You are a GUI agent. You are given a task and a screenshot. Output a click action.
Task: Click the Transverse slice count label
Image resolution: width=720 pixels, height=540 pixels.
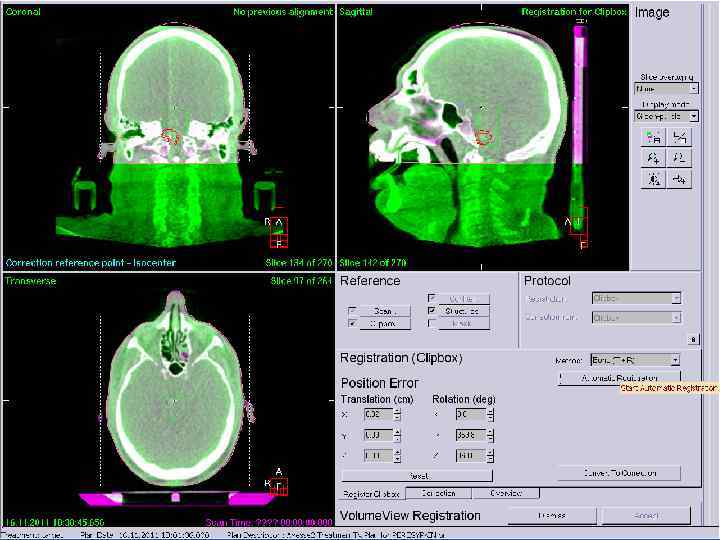(301, 281)
